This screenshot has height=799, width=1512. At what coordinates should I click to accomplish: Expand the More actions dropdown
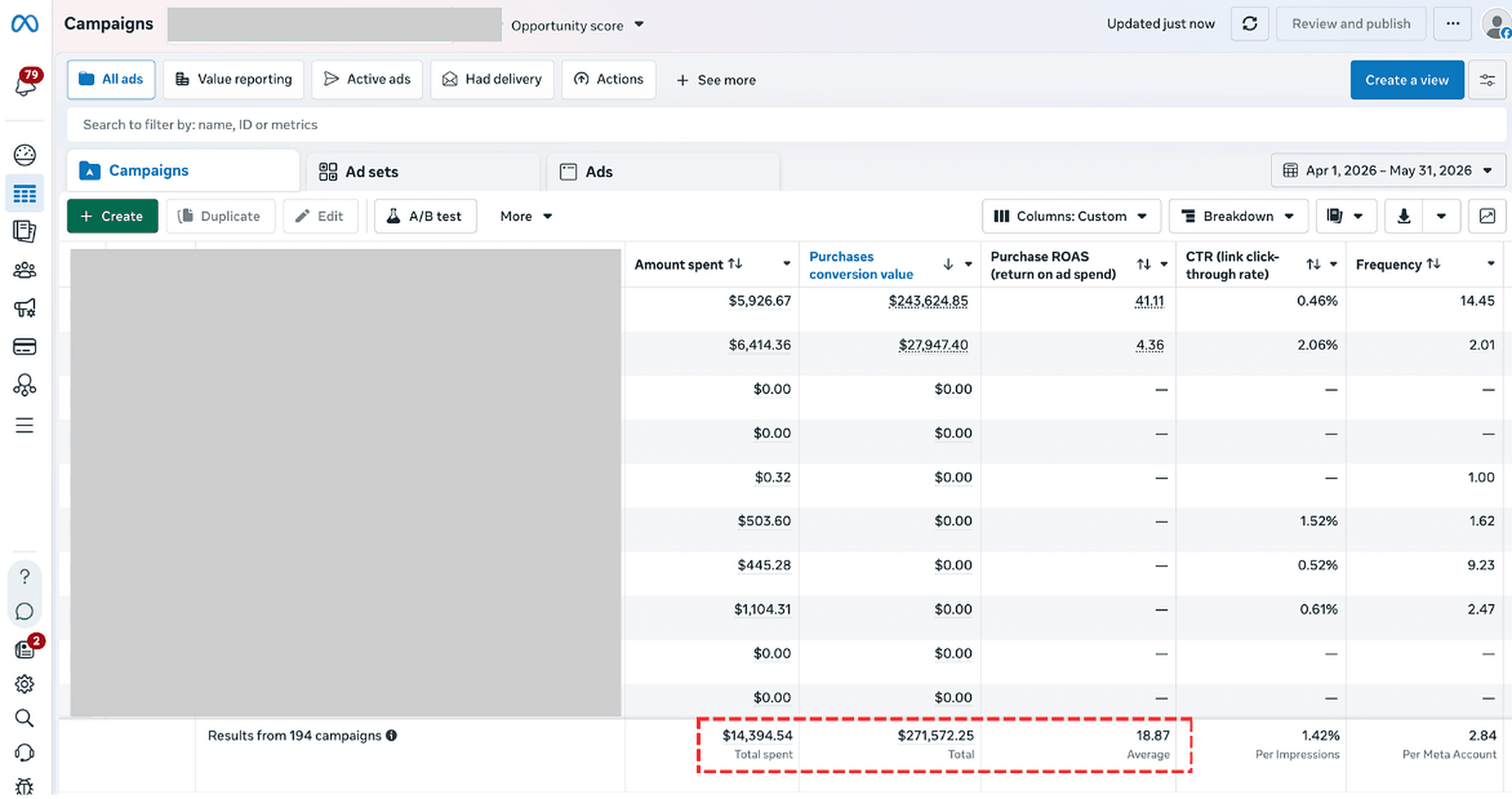pyautogui.click(x=526, y=216)
